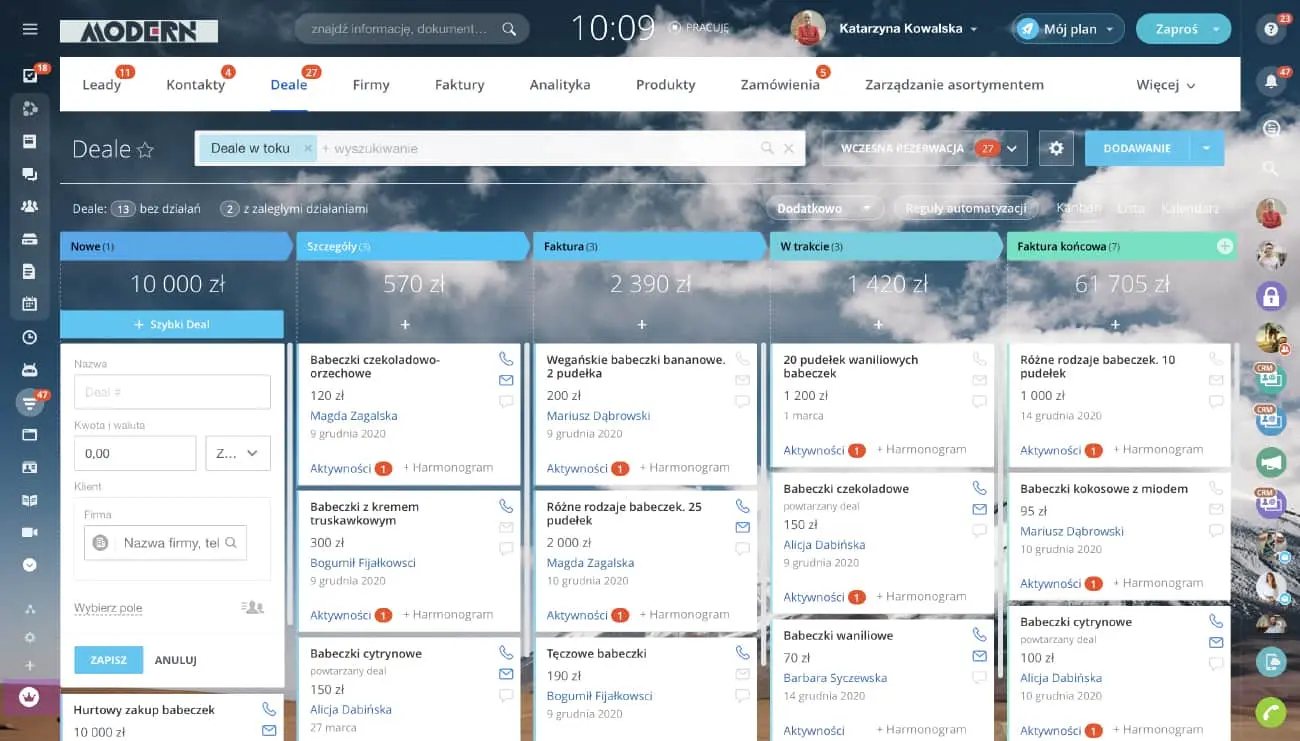
Task: Switch to the Lista view
Action: click(x=1131, y=208)
